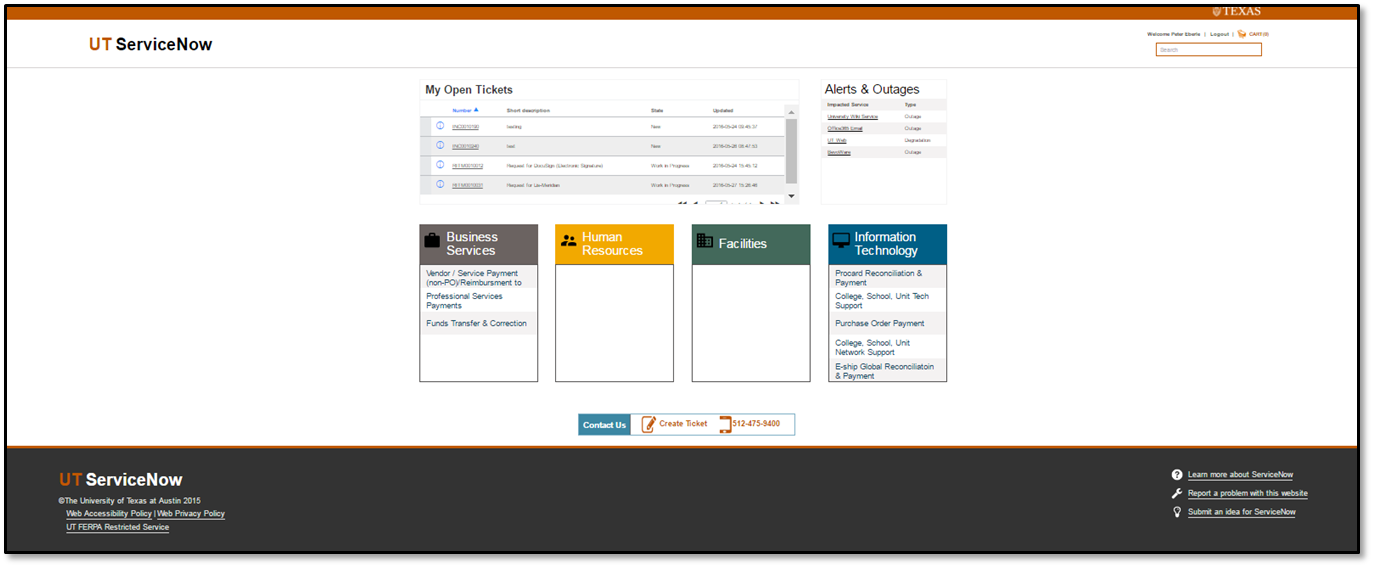The image size is (1373, 567).
Task: Click in the Search field
Action: point(1208,49)
